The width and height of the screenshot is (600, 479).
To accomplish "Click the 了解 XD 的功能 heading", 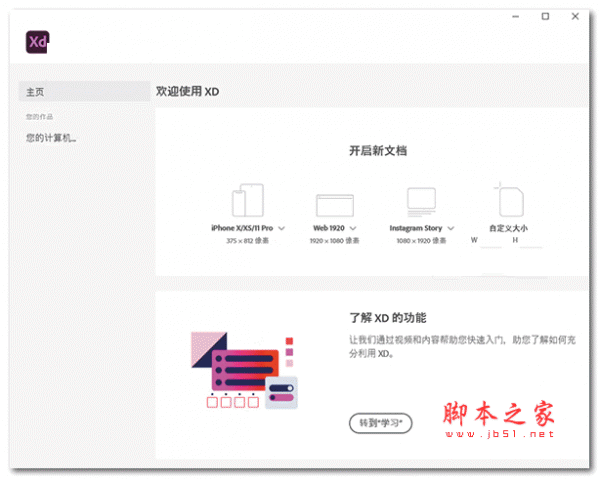I will pos(388,318).
